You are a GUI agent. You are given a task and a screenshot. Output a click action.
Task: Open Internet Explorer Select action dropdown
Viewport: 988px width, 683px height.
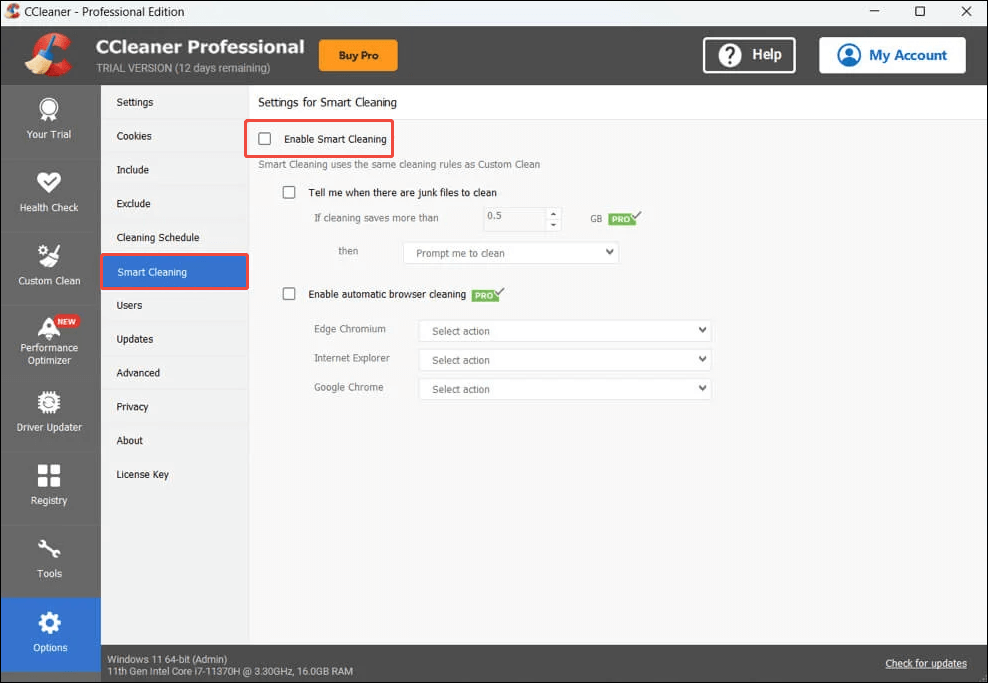(565, 360)
